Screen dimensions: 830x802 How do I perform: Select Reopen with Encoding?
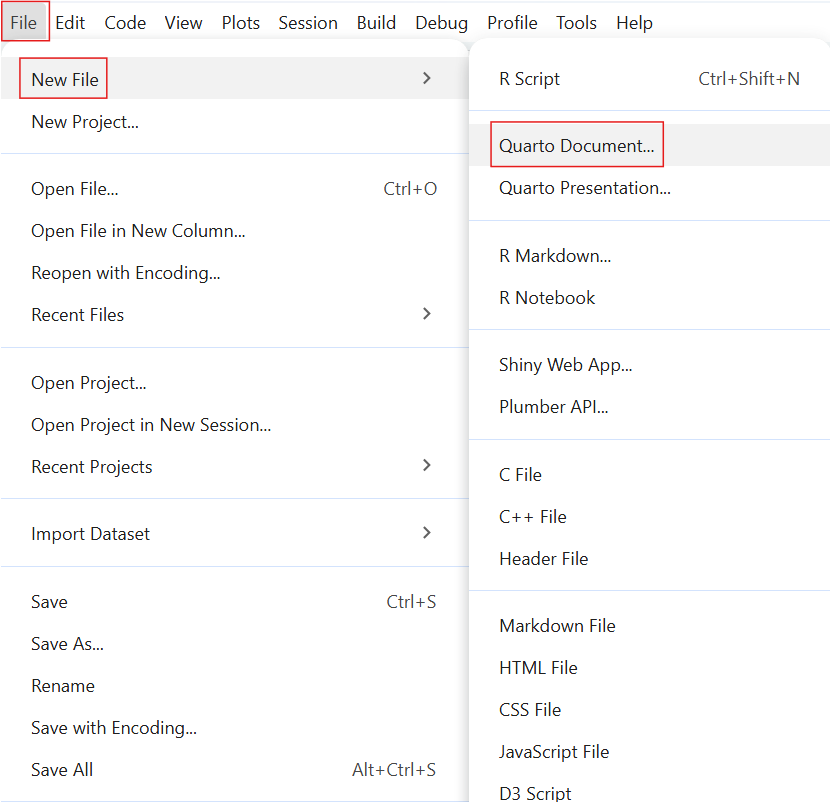[125, 272]
